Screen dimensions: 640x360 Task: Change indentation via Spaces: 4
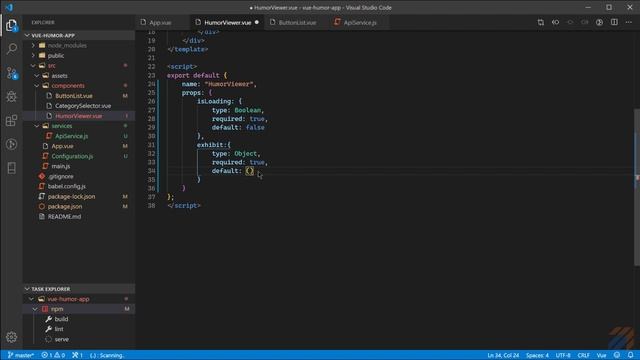point(537,355)
